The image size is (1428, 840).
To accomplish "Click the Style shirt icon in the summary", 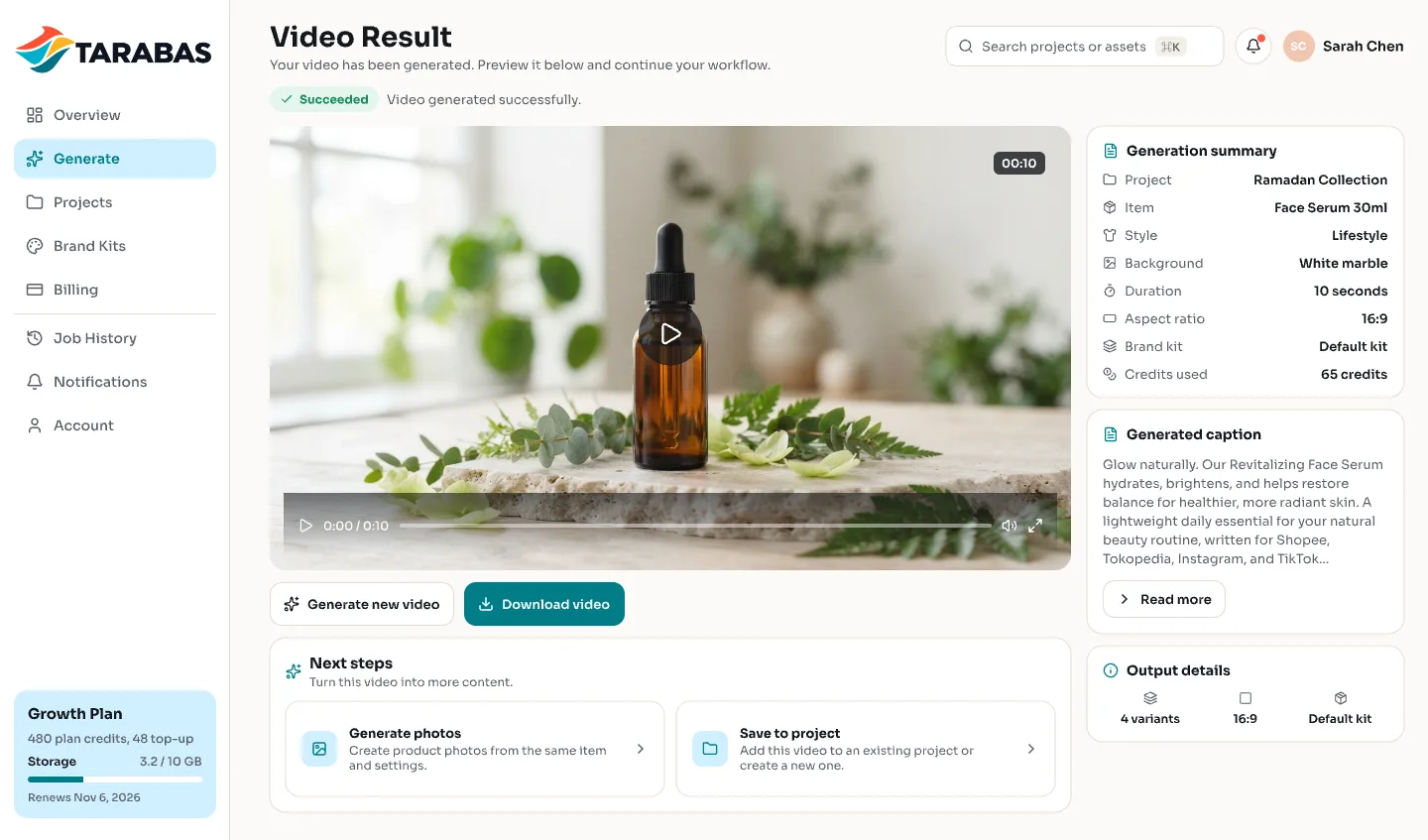I will (x=1110, y=235).
